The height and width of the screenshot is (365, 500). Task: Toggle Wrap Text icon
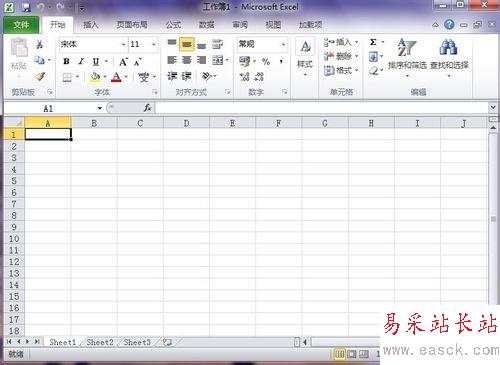tap(217, 44)
